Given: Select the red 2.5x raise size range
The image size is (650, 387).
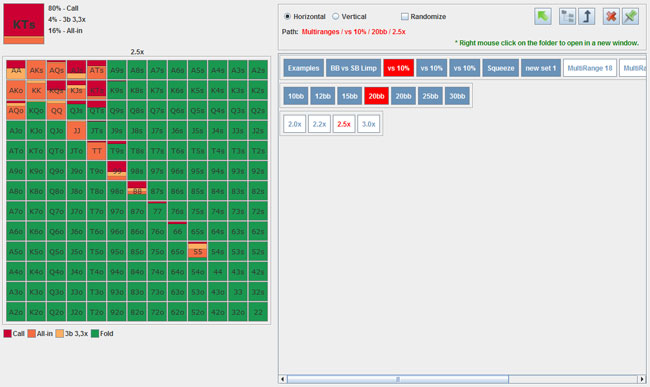Looking at the screenshot, I should [x=344, y=124].
